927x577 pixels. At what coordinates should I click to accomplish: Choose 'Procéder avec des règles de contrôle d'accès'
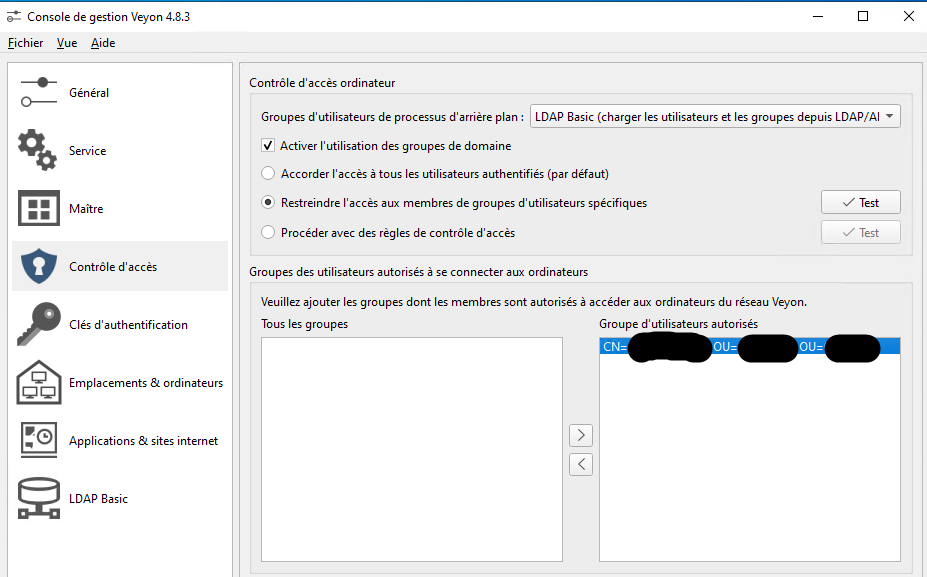click(268, 232)
